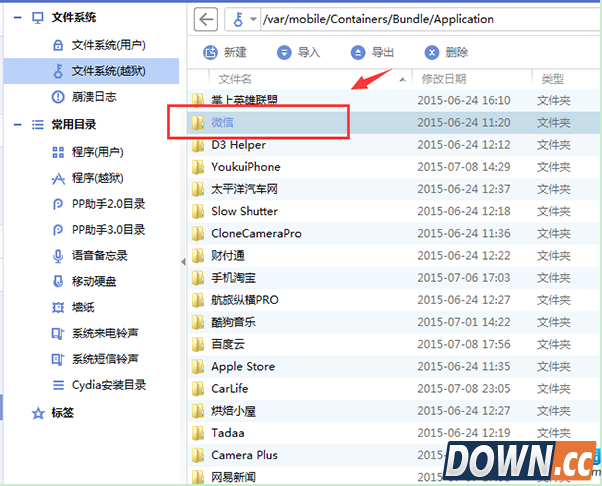This screenshot has height=486, width=602.
Task: Collapse the 常用目录 tree section
Action: 17,124
